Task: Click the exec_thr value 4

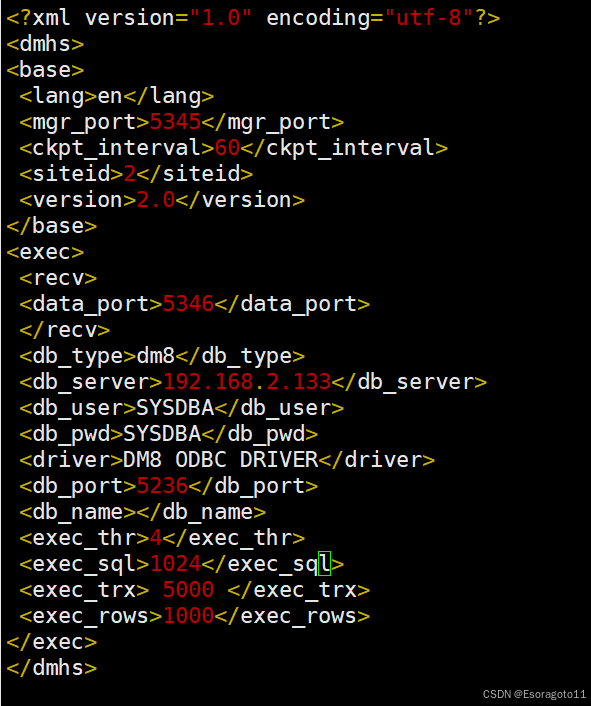Action: pos(156,538)
